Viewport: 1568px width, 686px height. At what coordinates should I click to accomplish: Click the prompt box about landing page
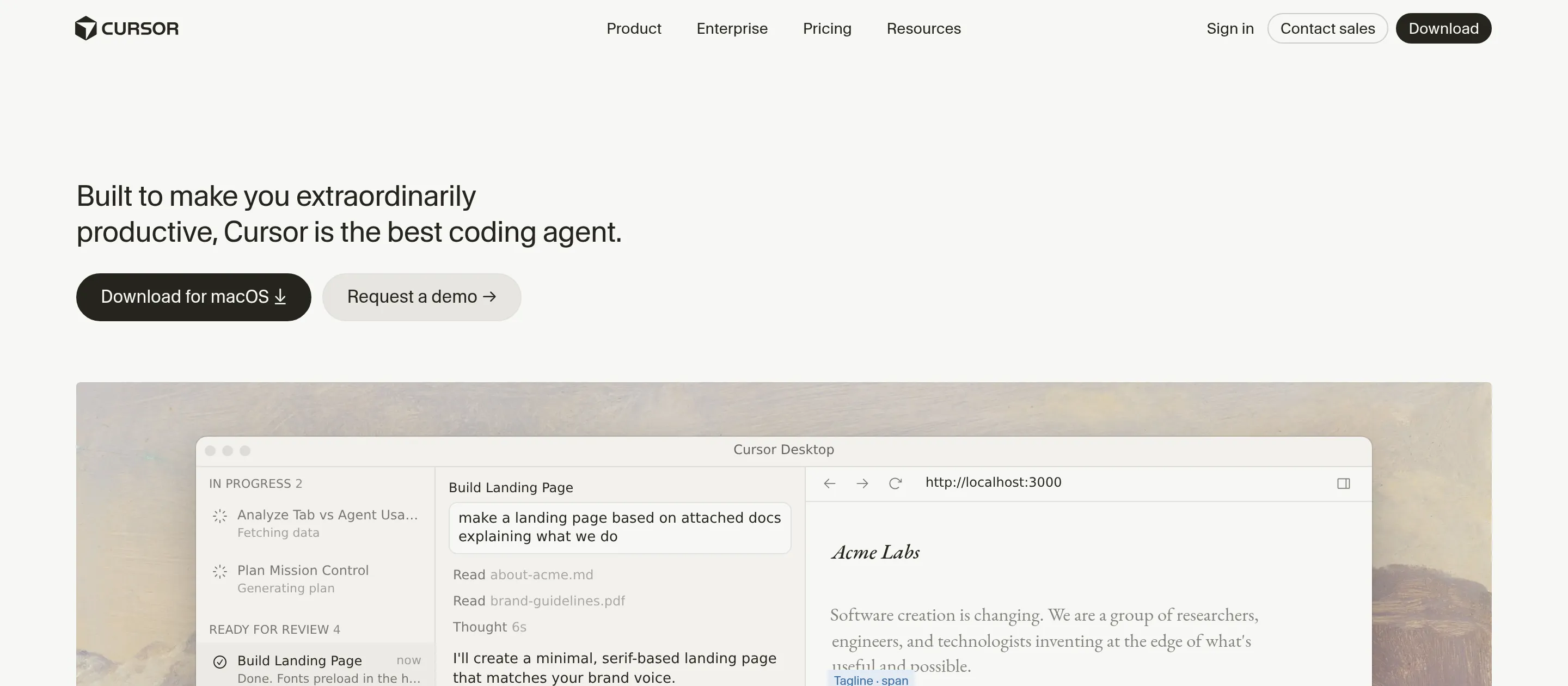coord(620,528)
